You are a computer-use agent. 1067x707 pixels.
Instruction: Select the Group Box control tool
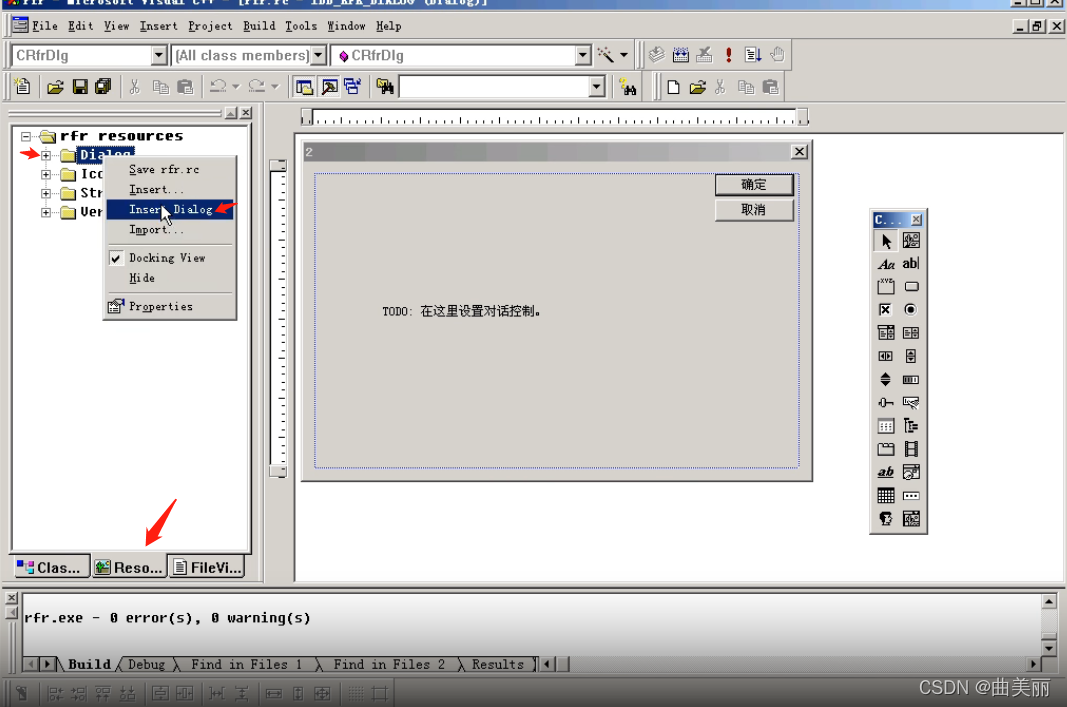click(x=885, y=286)
